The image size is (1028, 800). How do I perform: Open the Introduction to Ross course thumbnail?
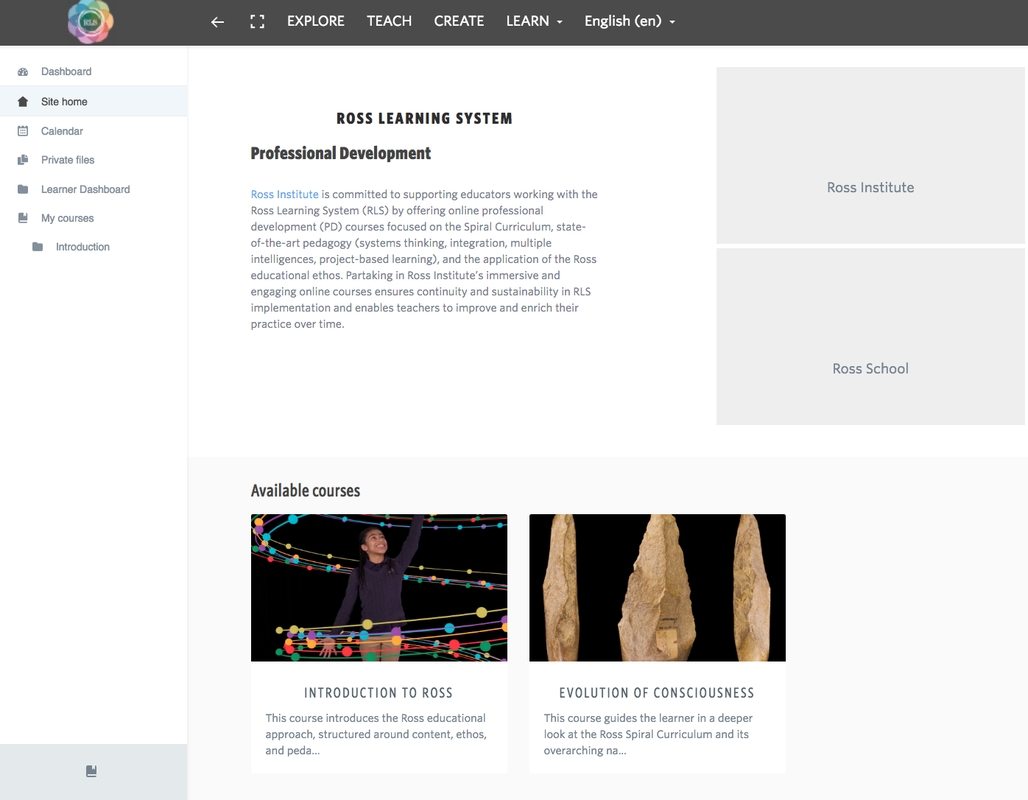(379, 588)
